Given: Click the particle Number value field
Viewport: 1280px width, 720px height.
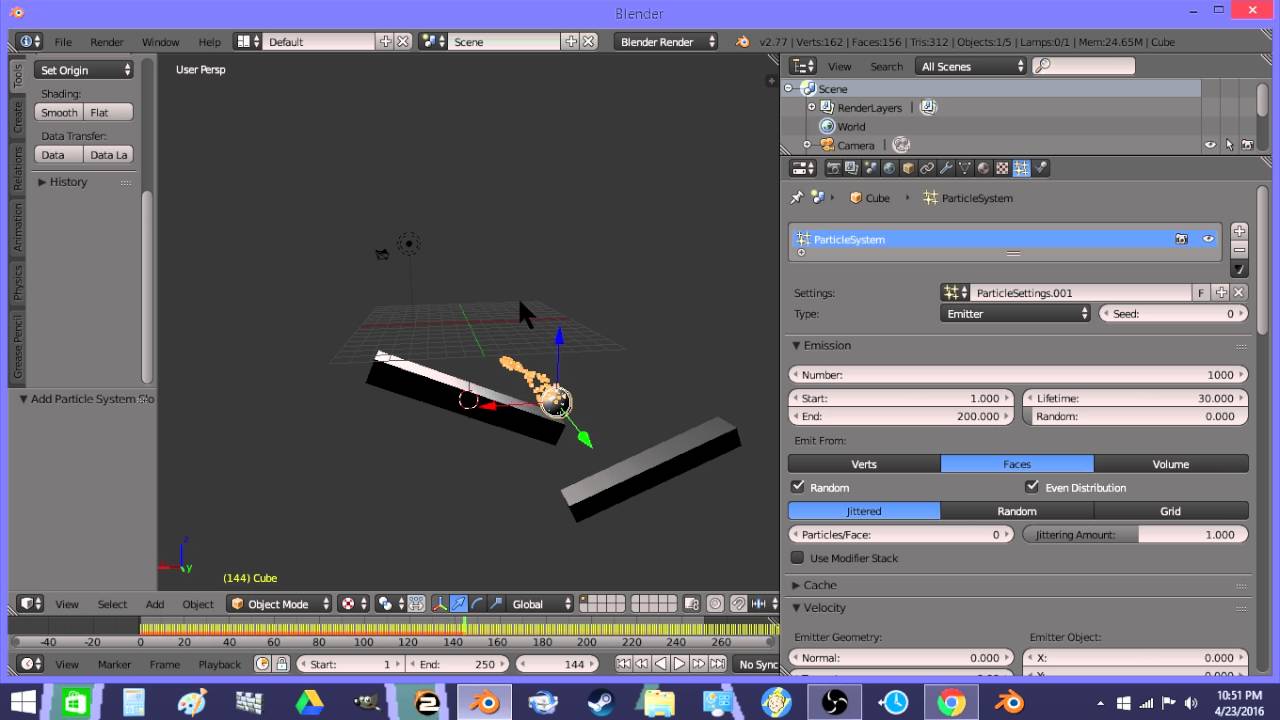Looking at the screenshot, I should point(1018,375).
